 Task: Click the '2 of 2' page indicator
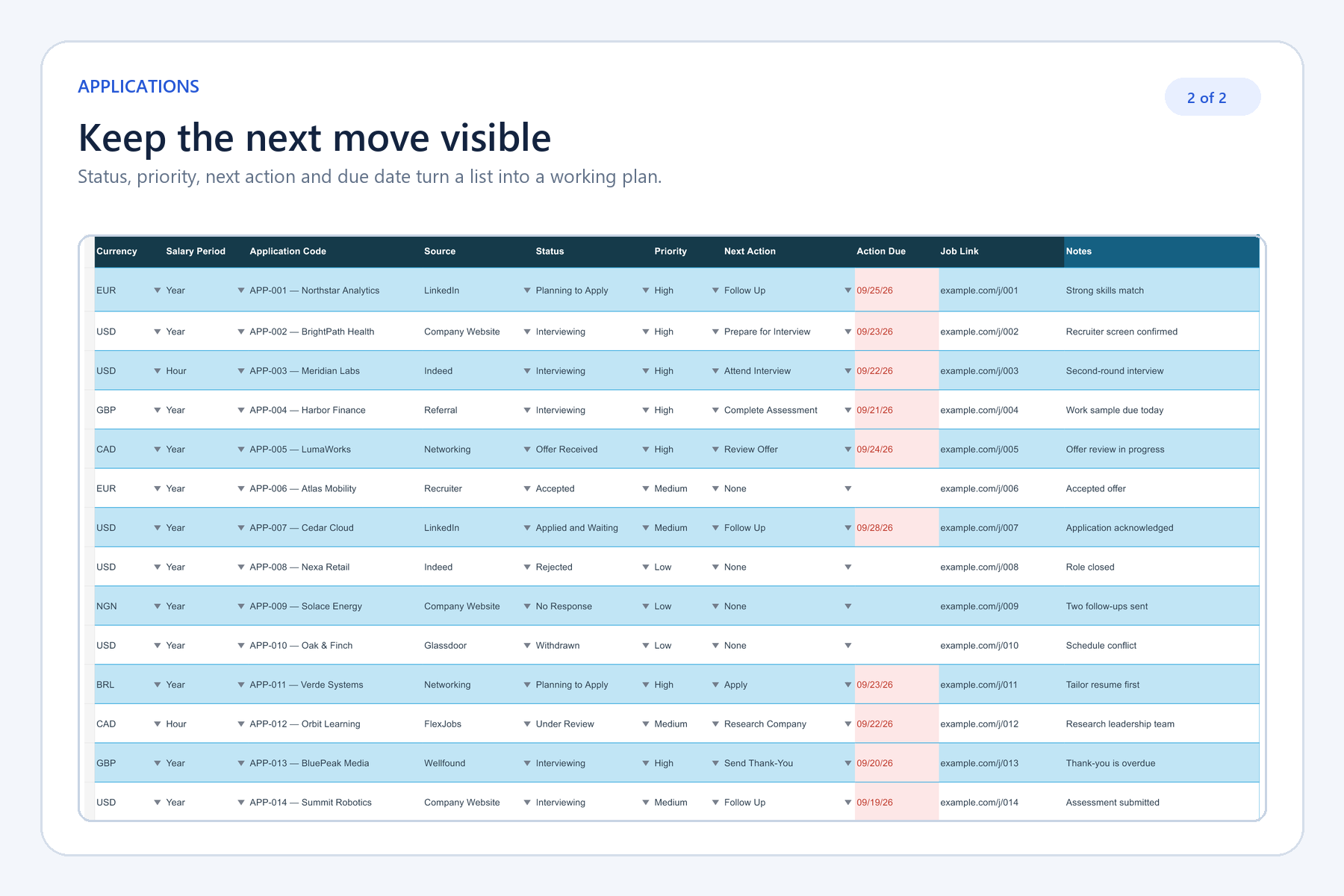pyautogui.click(x=1213, y=97)
